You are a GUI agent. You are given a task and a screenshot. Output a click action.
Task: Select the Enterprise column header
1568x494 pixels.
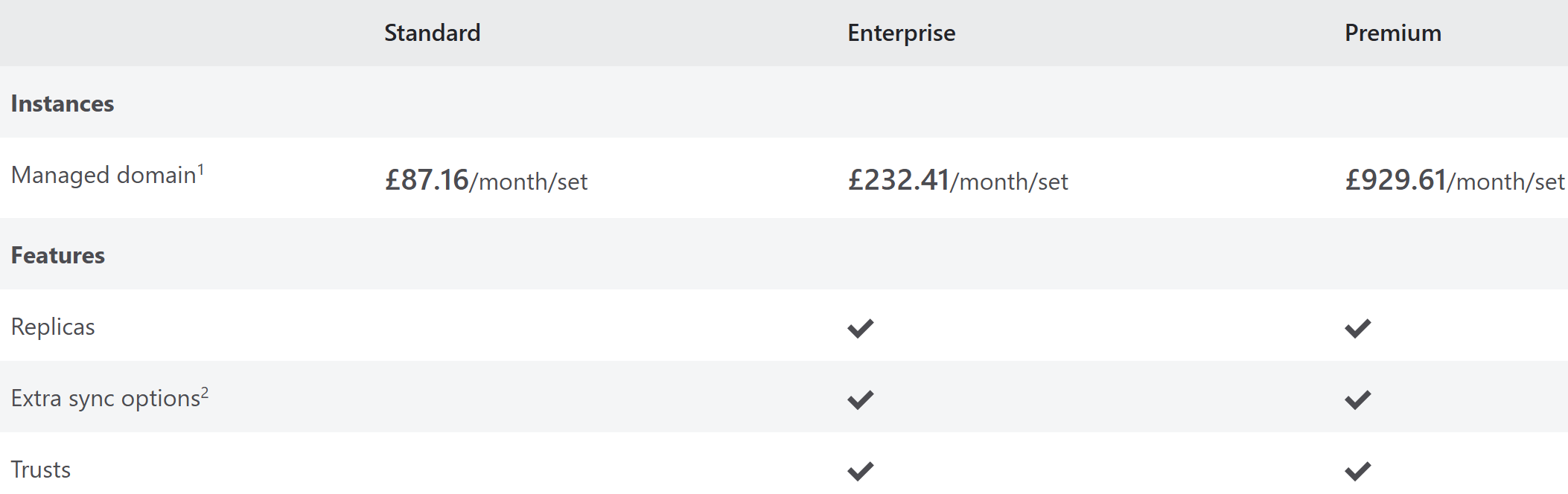[901, 33]
